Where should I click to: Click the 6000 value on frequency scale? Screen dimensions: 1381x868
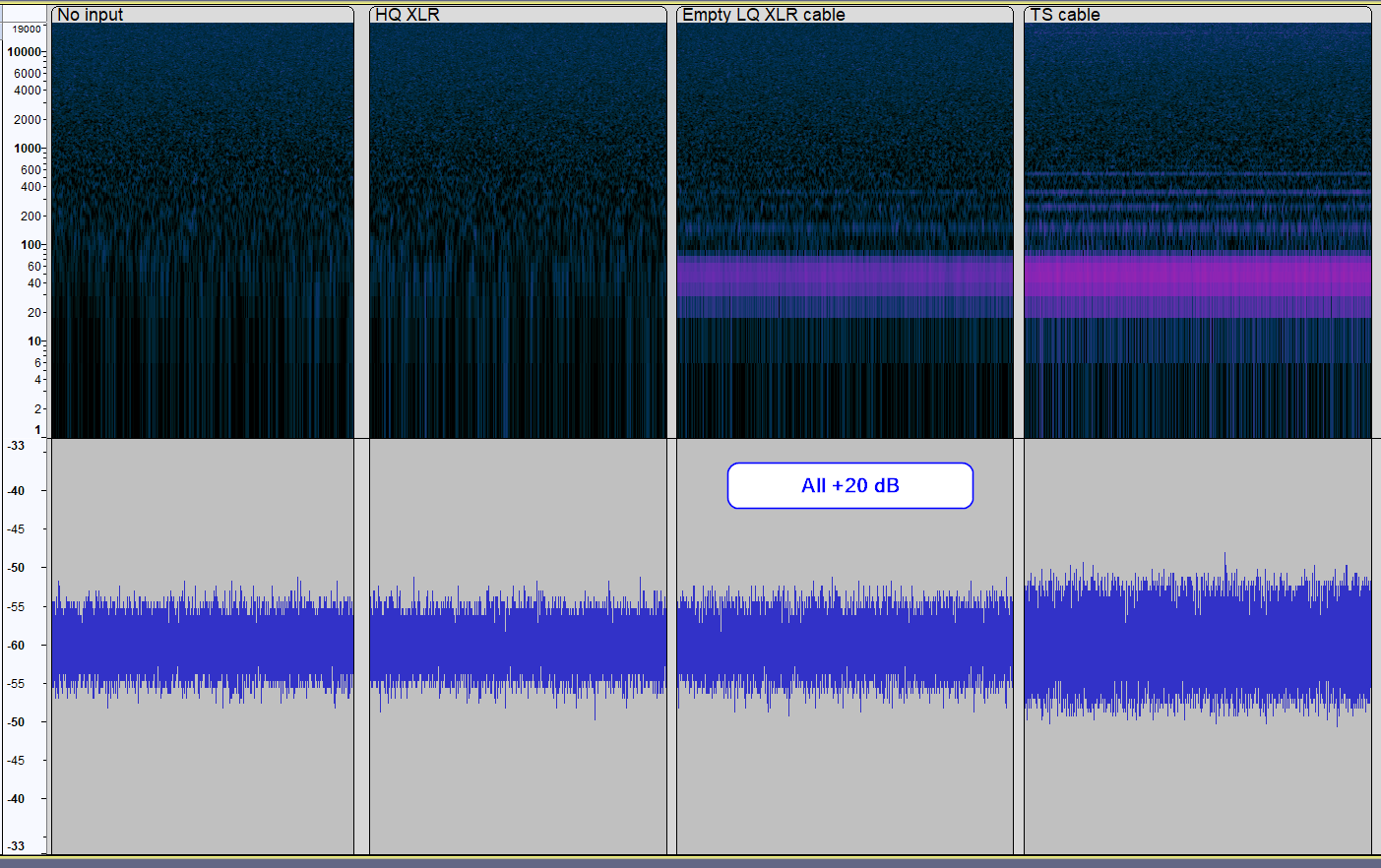pyautogui.click(x=28, y=74)
